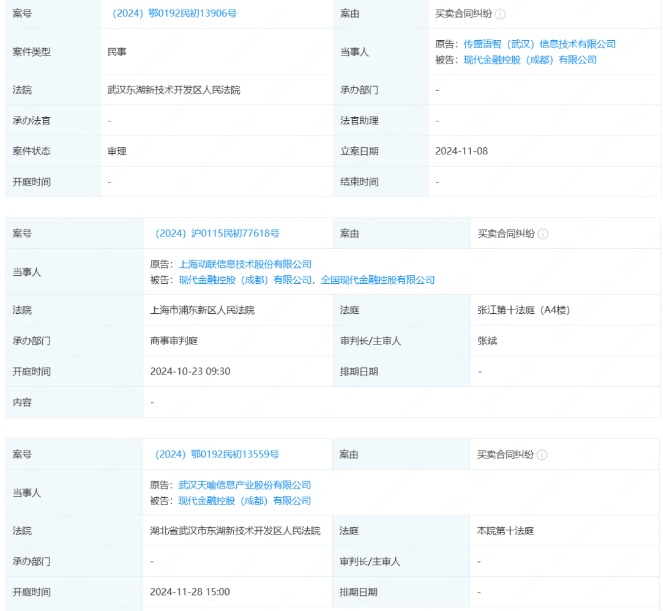The width and height of the screenshot is (663, 611).
Task: Click 审判长/主审人 label in case 13559
Action: [370, 562]
